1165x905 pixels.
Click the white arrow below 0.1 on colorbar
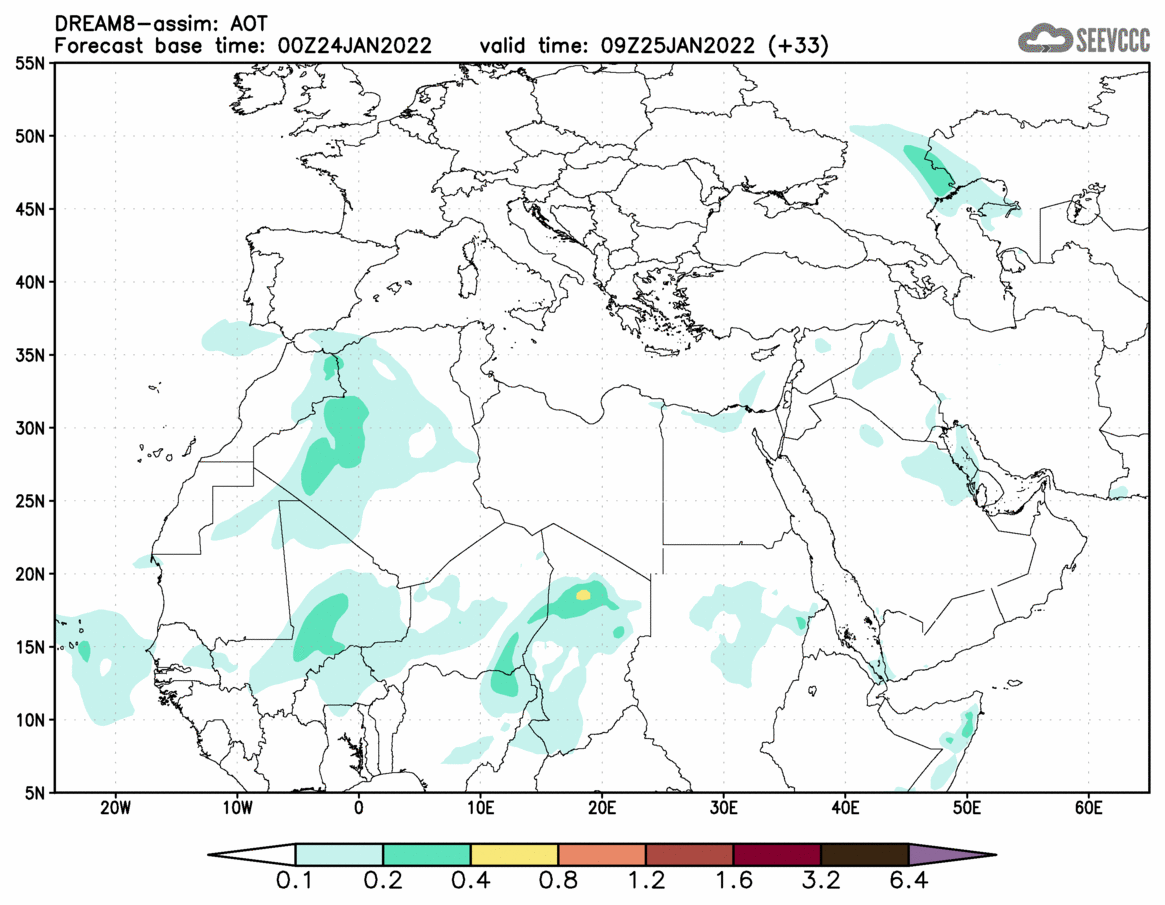[253, 854]
